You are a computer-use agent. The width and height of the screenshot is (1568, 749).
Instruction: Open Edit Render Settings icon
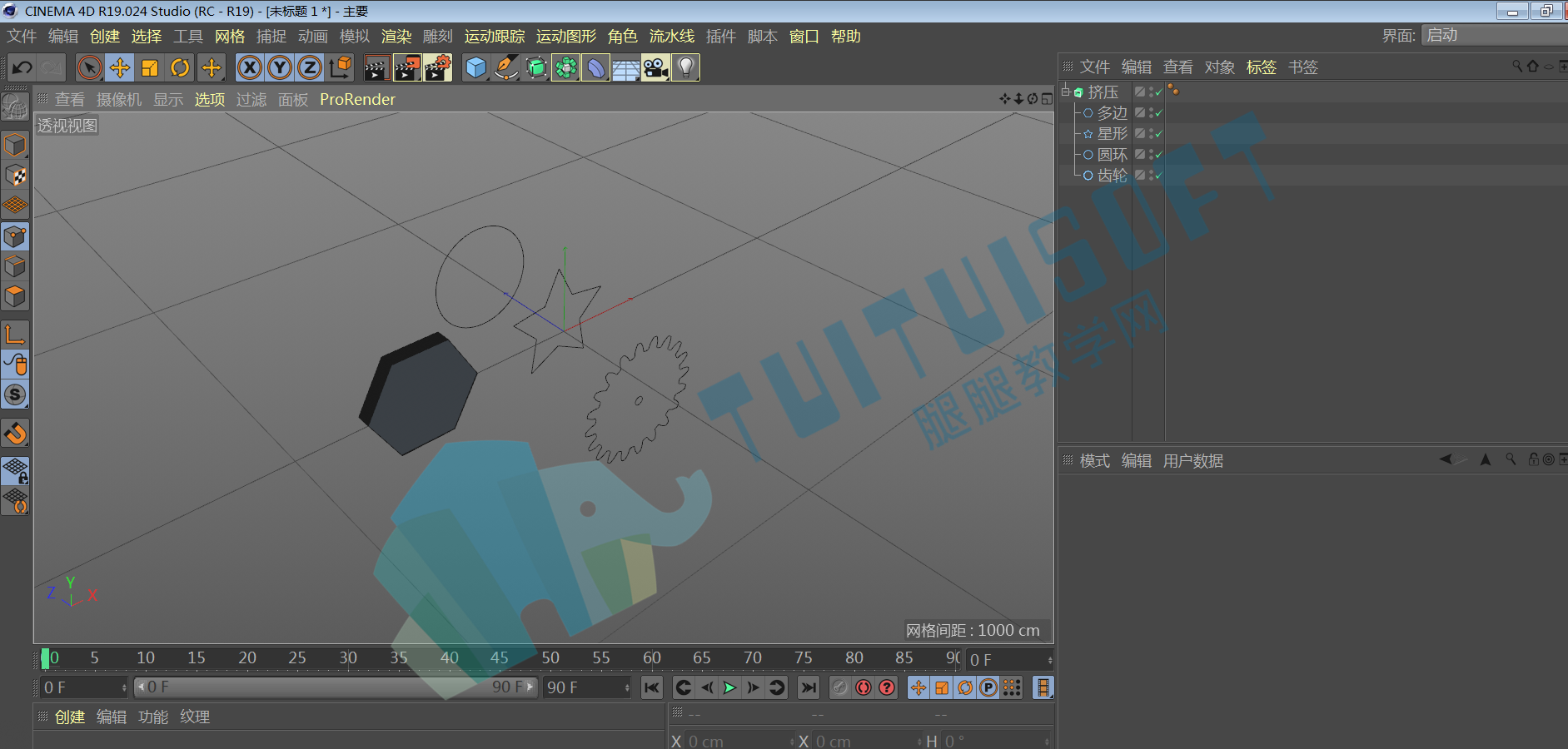[437, 67]
